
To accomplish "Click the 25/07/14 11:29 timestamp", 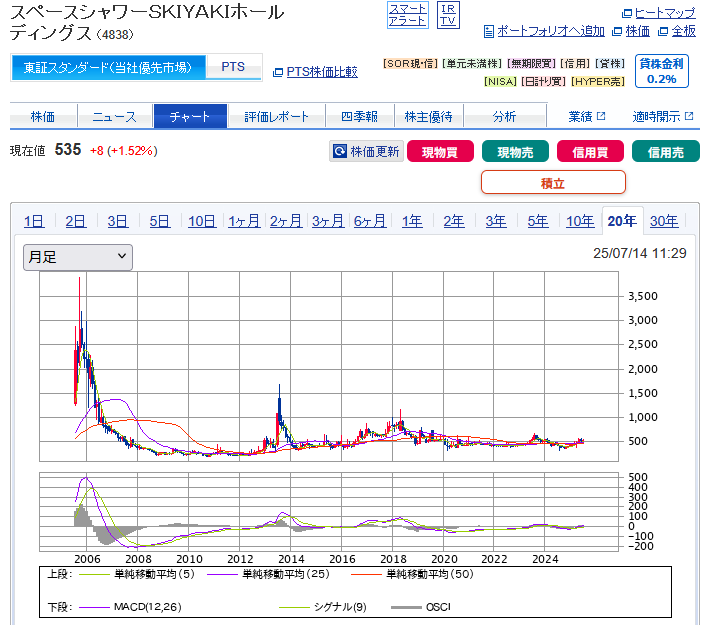I will [x=639, y=253].
